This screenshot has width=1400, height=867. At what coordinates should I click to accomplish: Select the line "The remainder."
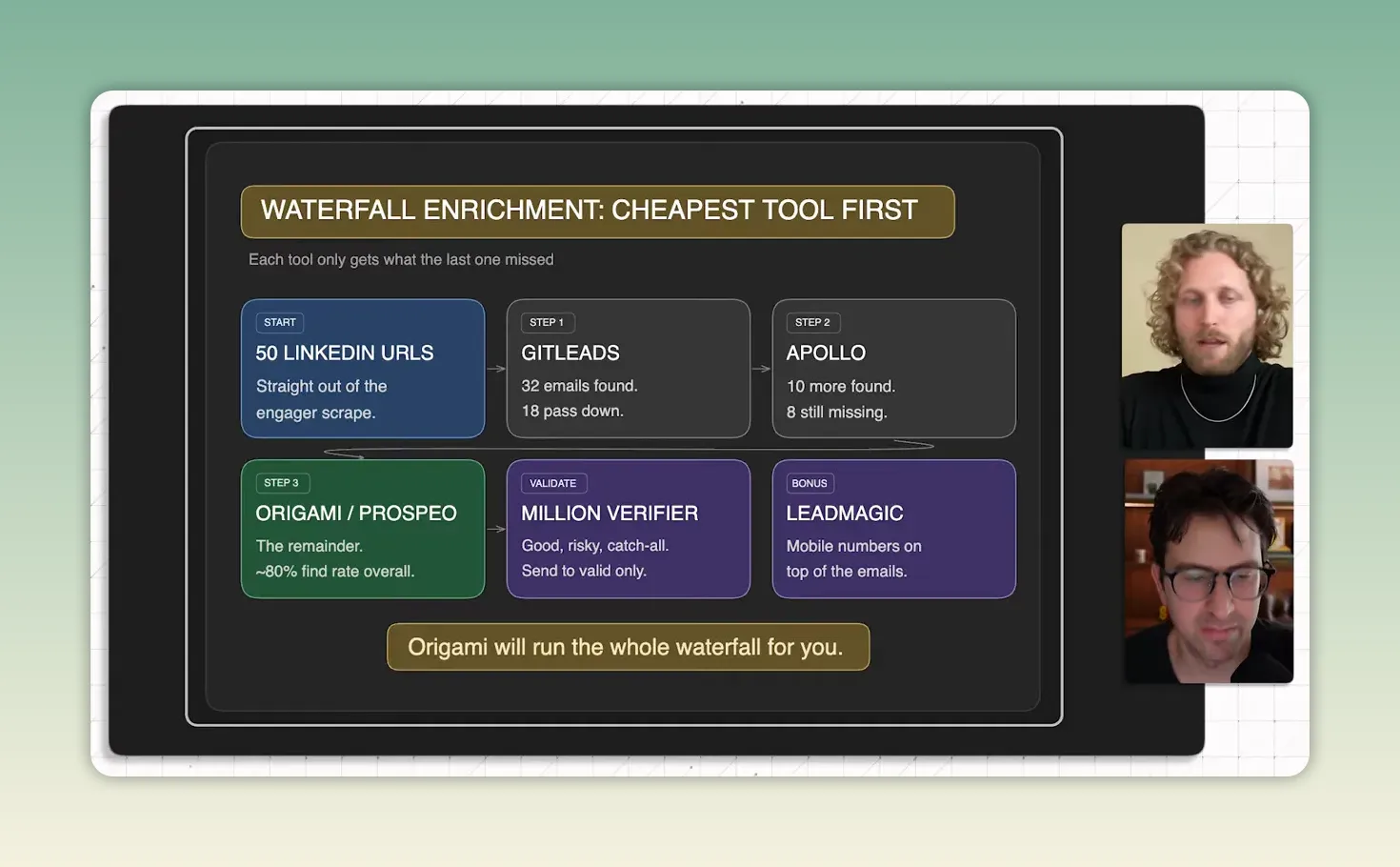click(x=310, y=546)
